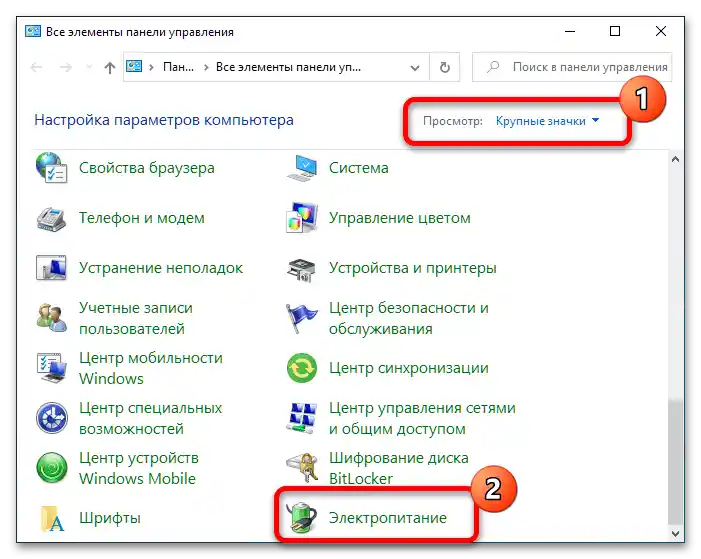This screenshot has width=701, height=559.
Task: Open Устройства и принтеры link
Action: pos(413,268)
